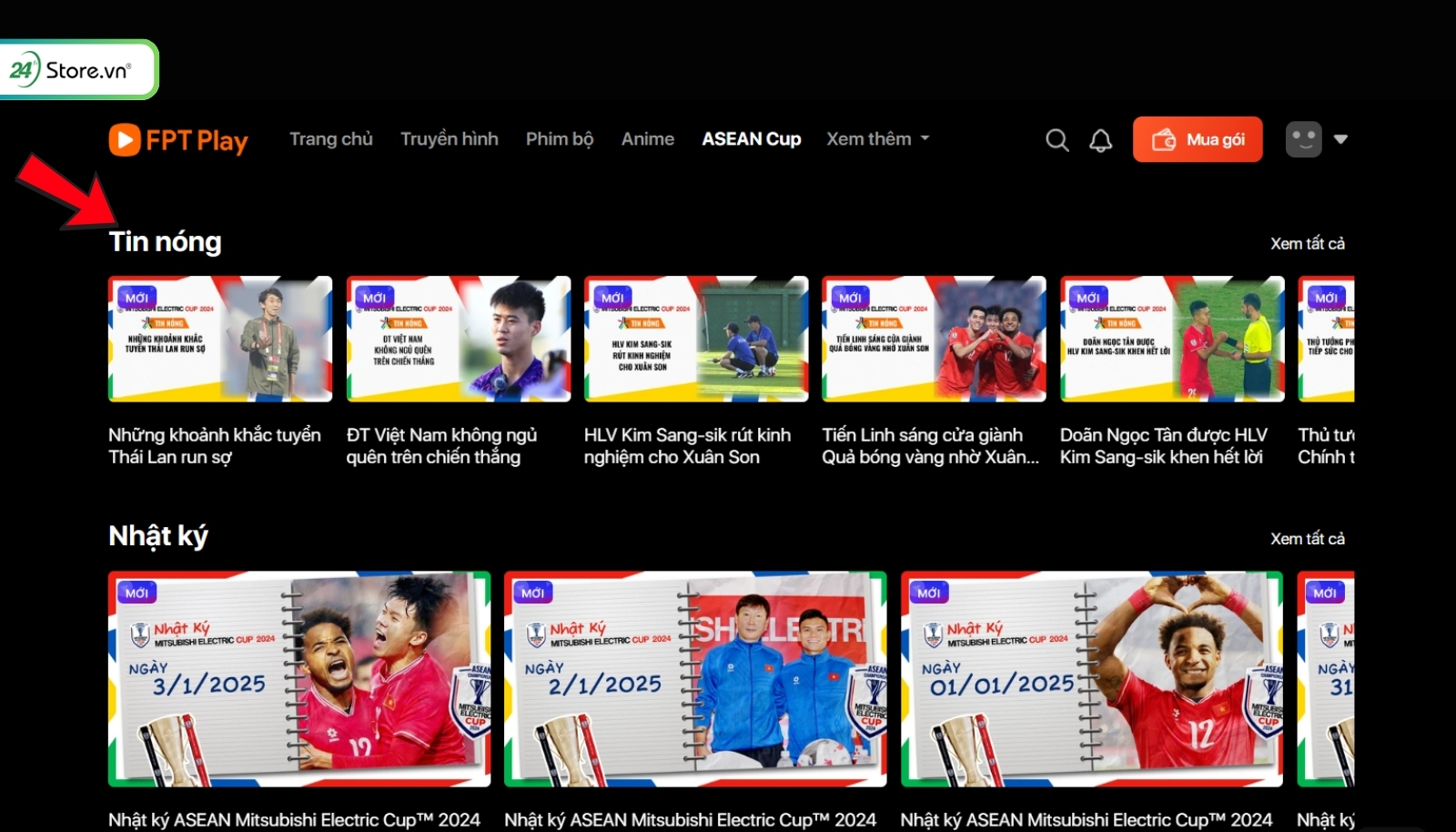Click the Mua gói button
This screenshot has height=832, width=1456.
1198,139
